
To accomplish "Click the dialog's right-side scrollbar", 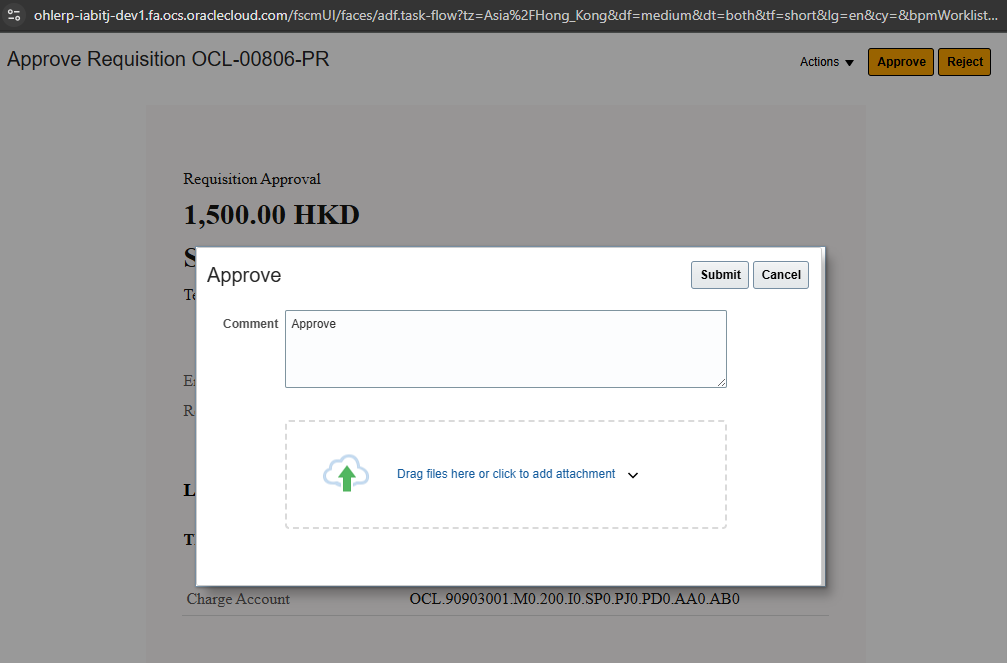I will [x=822, y=415].
